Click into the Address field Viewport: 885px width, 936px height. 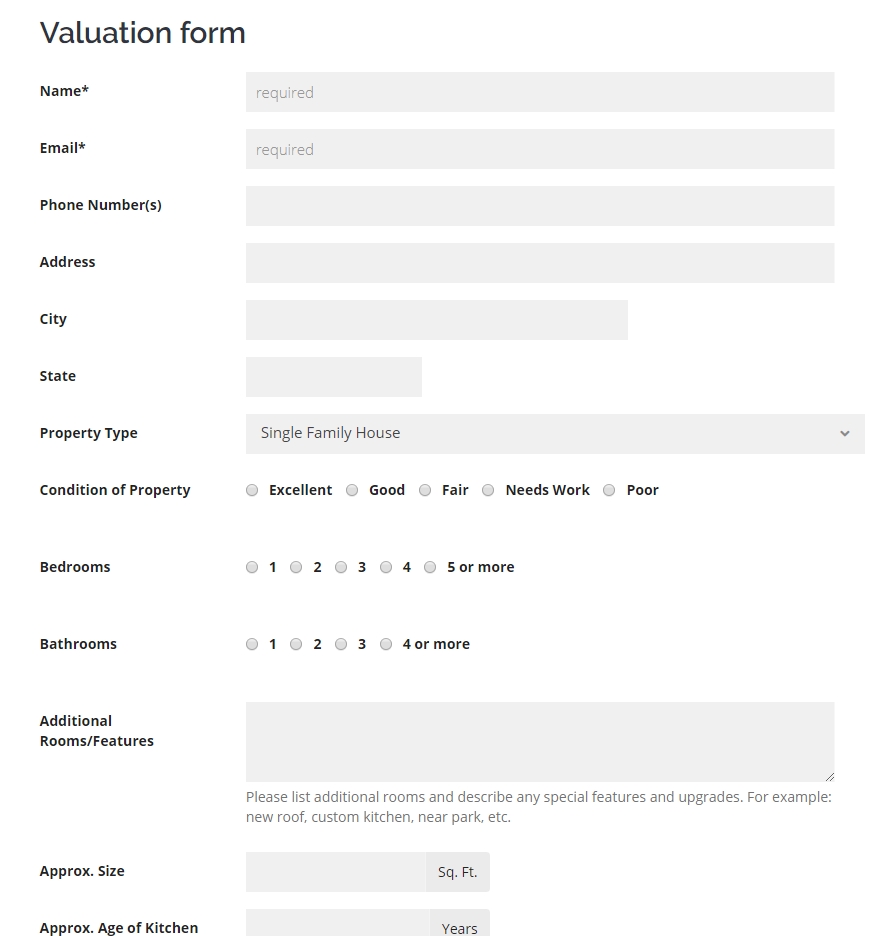coord(540,263)
